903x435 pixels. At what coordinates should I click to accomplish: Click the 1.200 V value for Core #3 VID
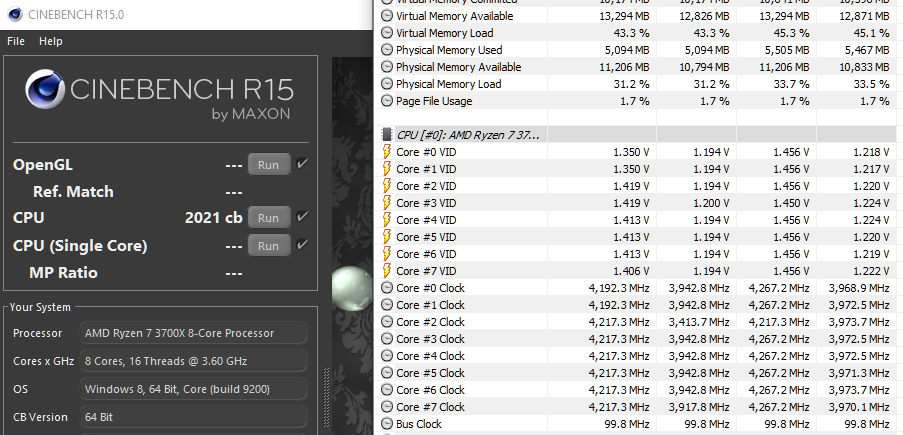tap(711, 203)
